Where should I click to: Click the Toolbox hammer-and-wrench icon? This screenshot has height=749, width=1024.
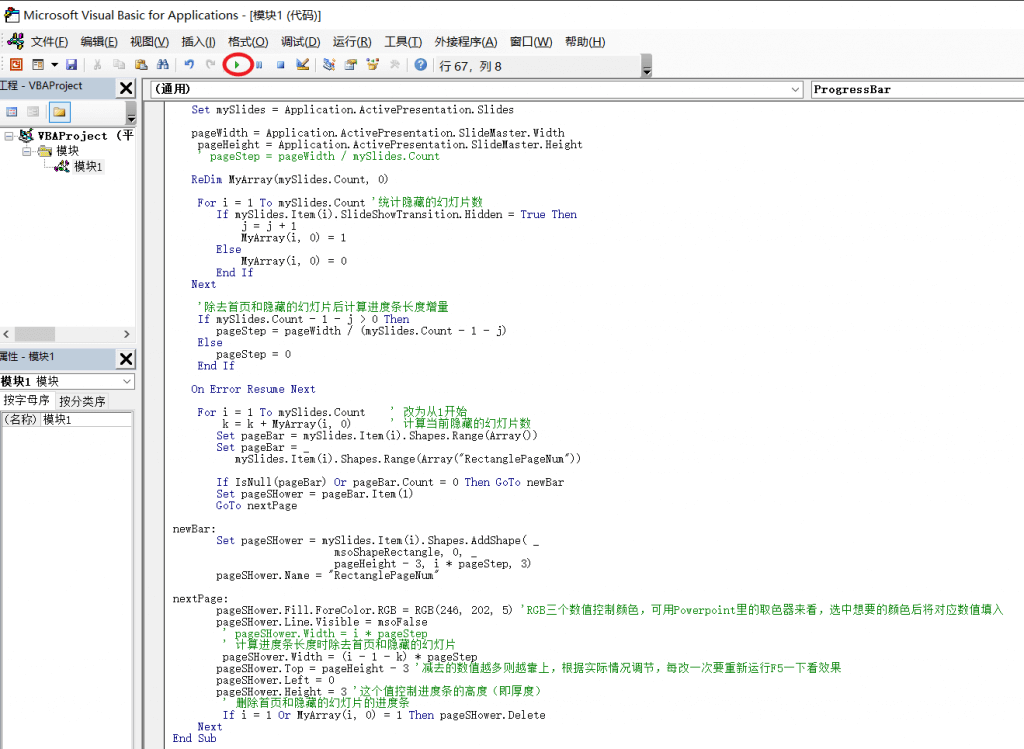[394, 65]
